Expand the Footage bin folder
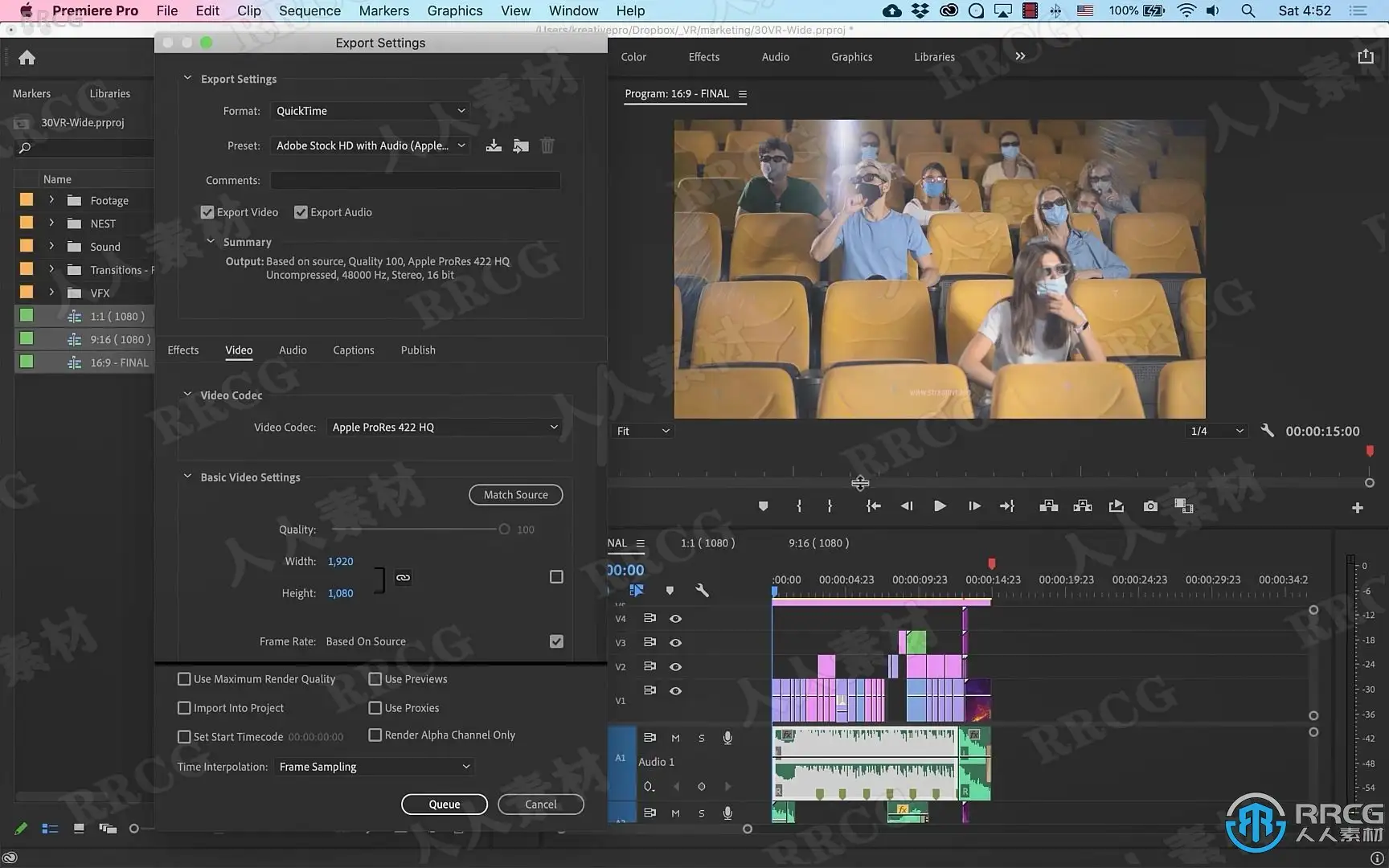1389x868 pixels. pos(51,200)
